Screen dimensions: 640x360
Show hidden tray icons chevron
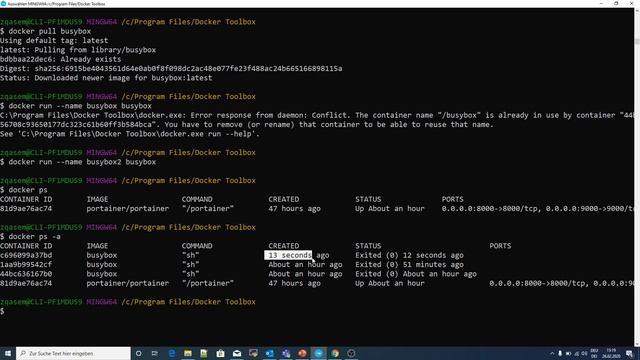pos(552,353)
